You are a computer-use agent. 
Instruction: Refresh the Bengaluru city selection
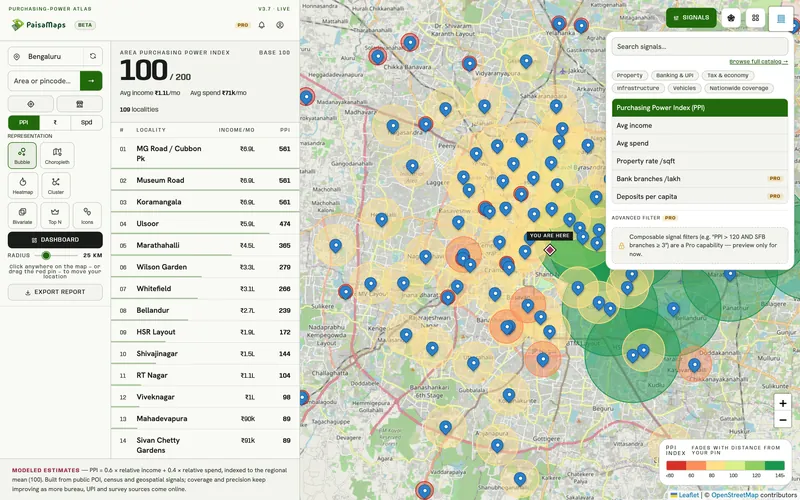pyautogui.click(x=93, y=56)
